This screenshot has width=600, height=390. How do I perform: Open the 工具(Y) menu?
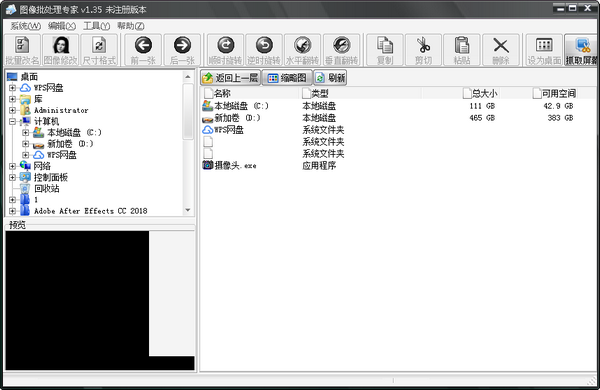(96, 26)
